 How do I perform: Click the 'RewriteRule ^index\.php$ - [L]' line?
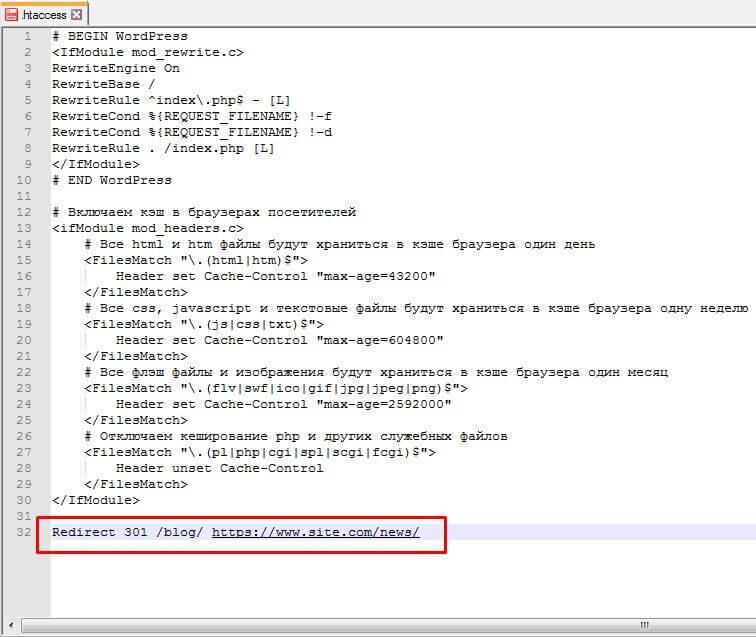171,100
